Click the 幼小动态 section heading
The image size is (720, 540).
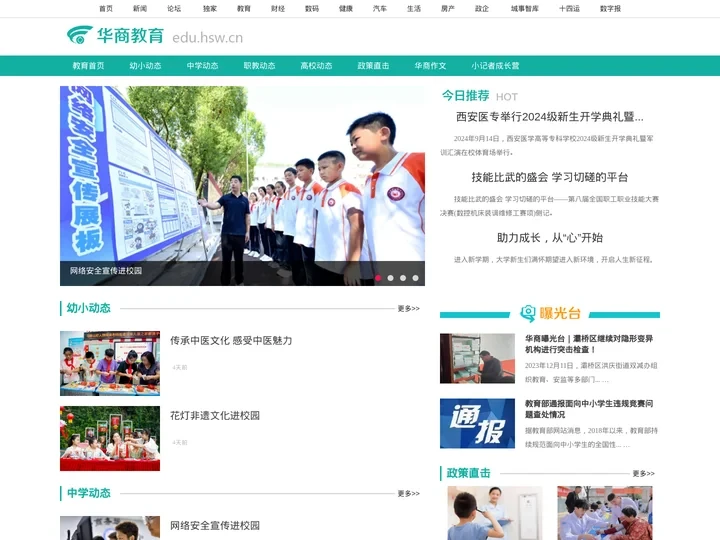tap(89, 308)
